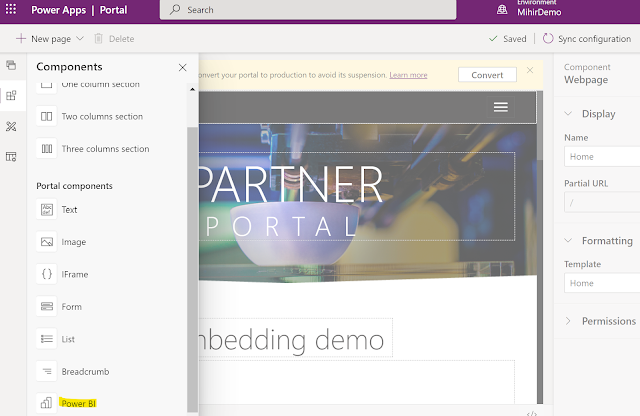Click the Convert button
Image resolution: width=640 pixels, height=416 pixels.
pyautogui.click(x=487, y=75)
